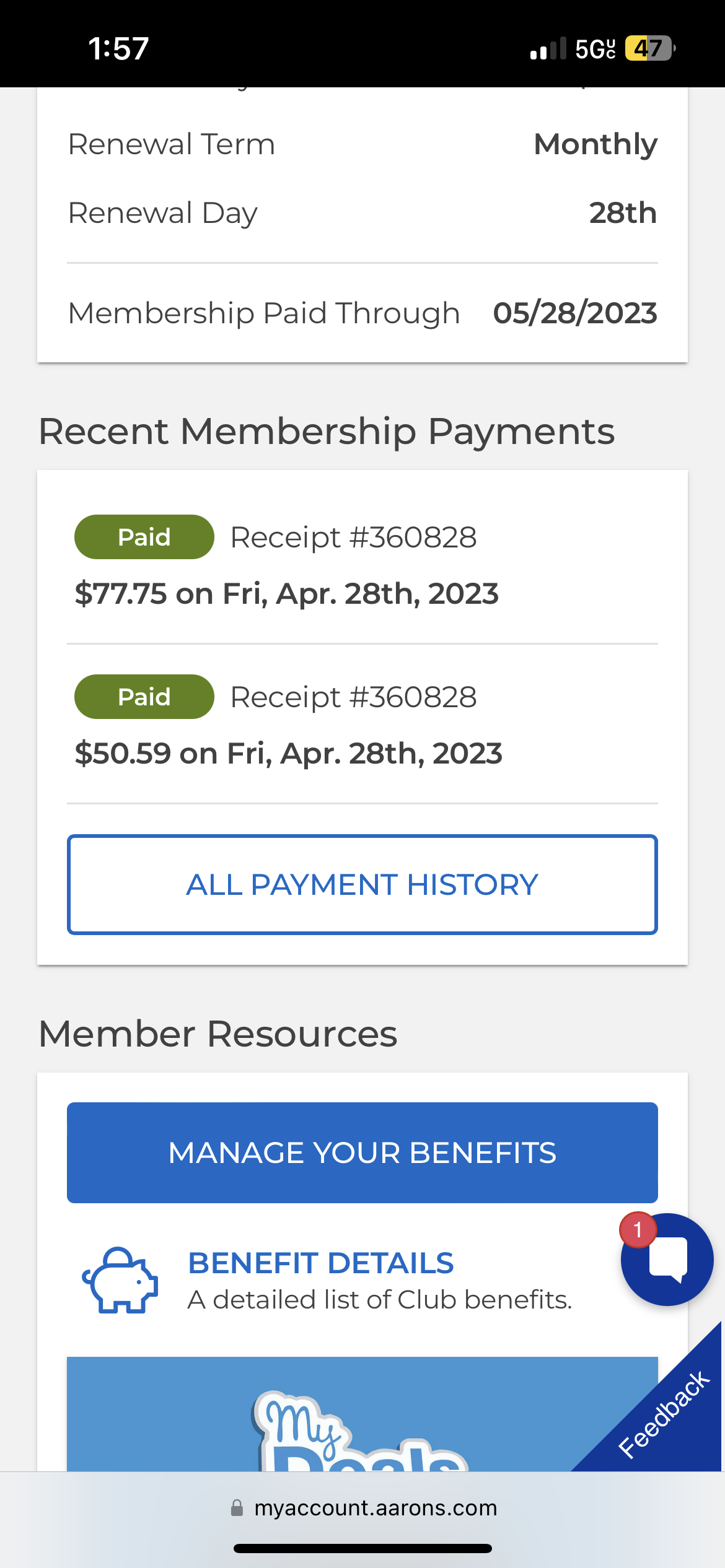This screenshot has height=1568, width=725.
Task: Tap the red chat notification badge
Action: (638, 1230)
